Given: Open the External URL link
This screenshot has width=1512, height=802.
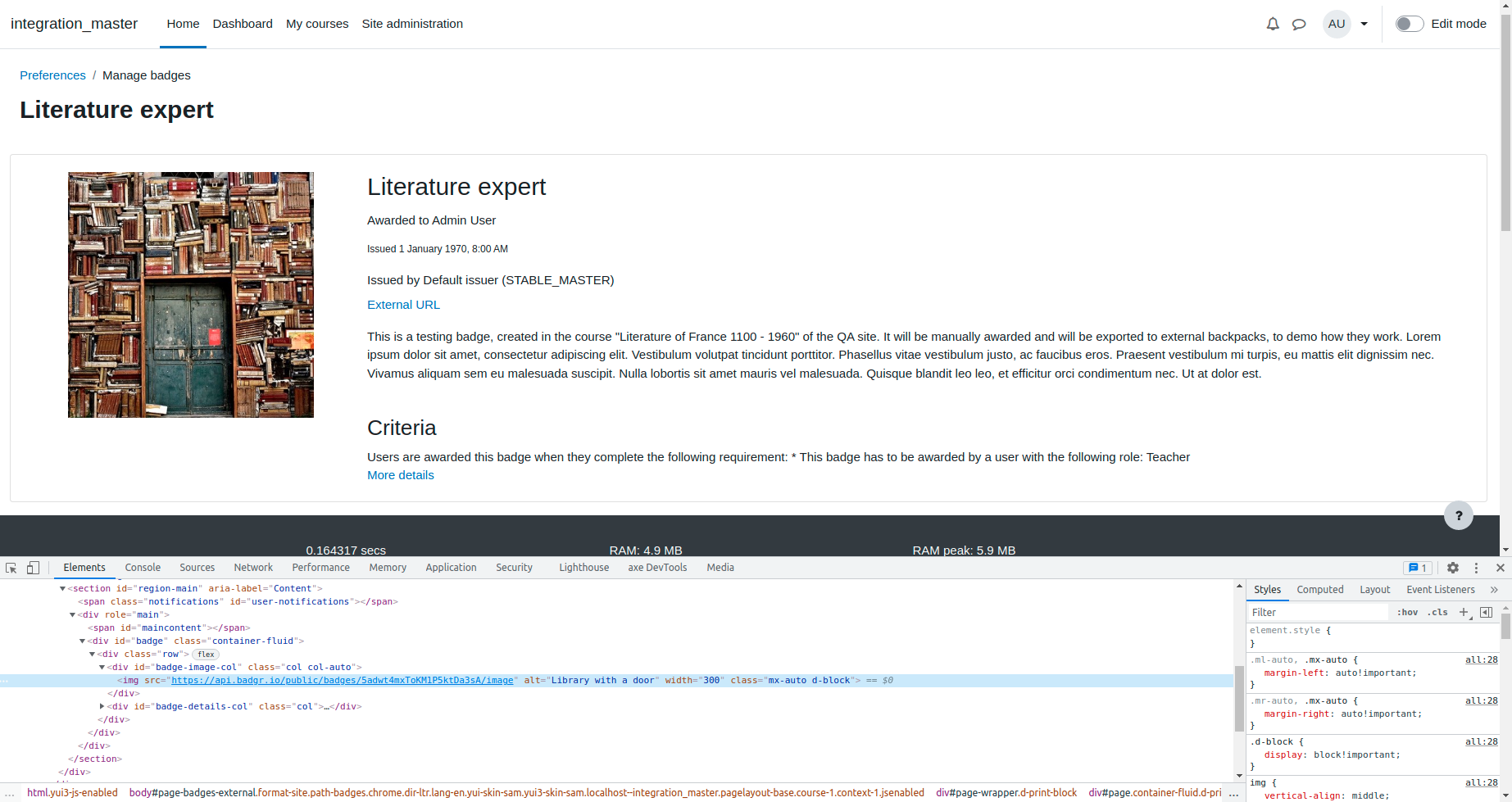Looking at the screenshot, I should click(403, 305).
